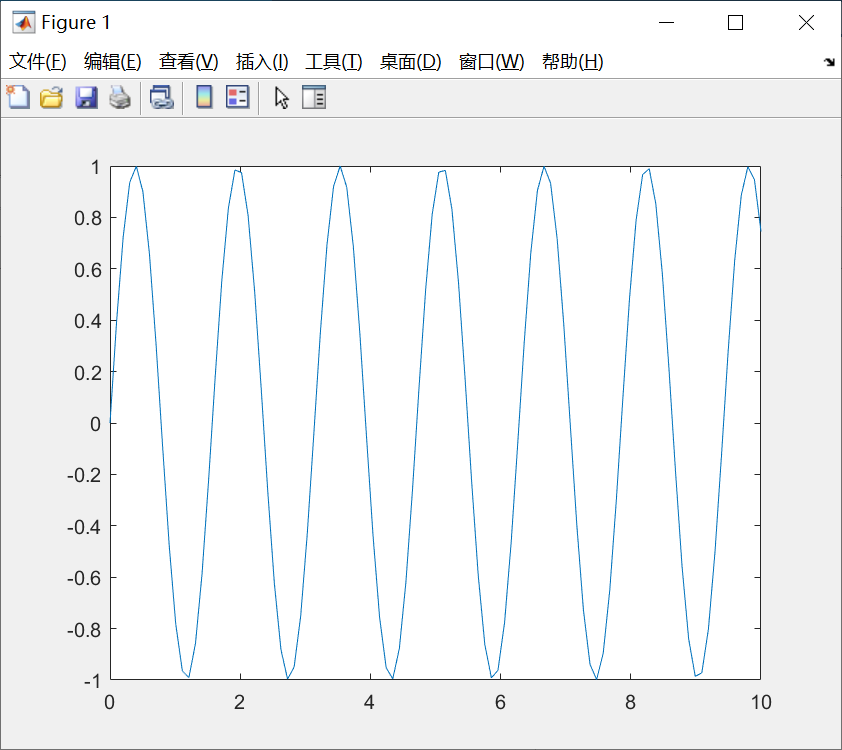Create a new figure
This screenshot has height=750, width=842.
(x=17, y=97)
